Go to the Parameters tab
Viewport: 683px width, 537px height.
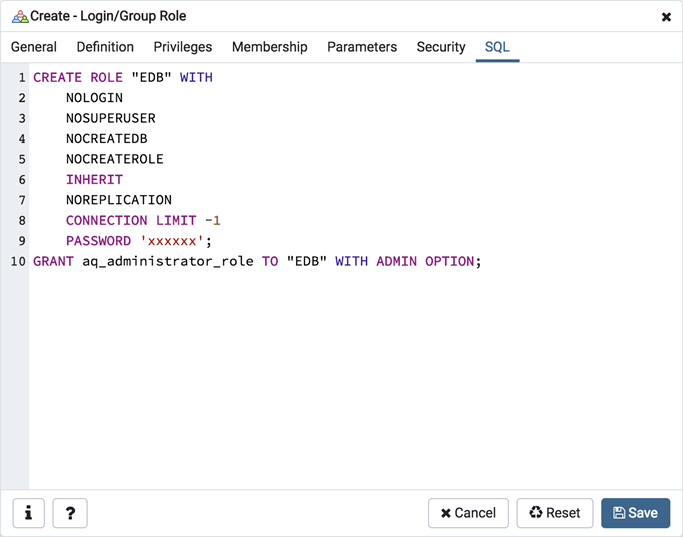[362, 47]
